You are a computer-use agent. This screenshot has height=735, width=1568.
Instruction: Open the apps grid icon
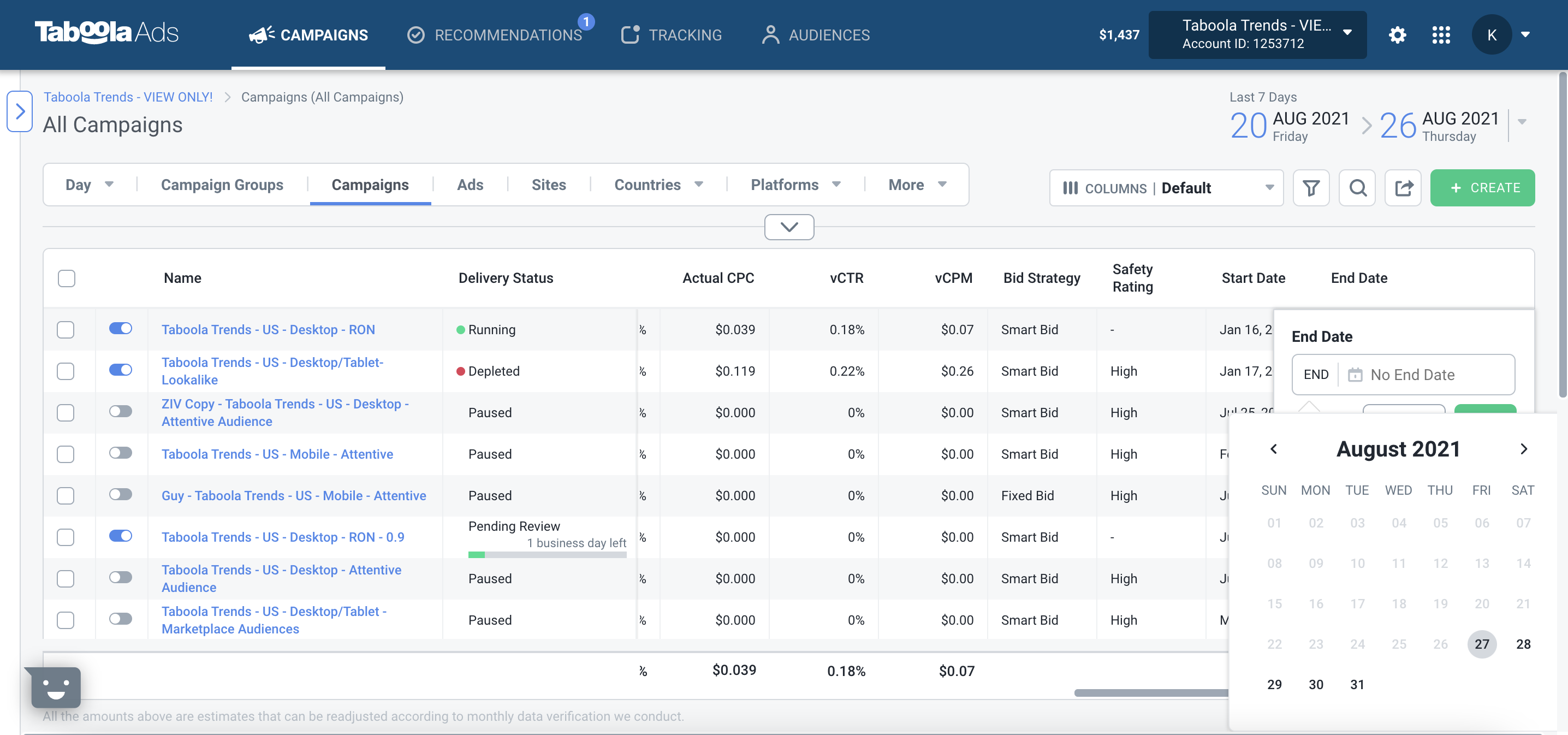[1441, 35]
